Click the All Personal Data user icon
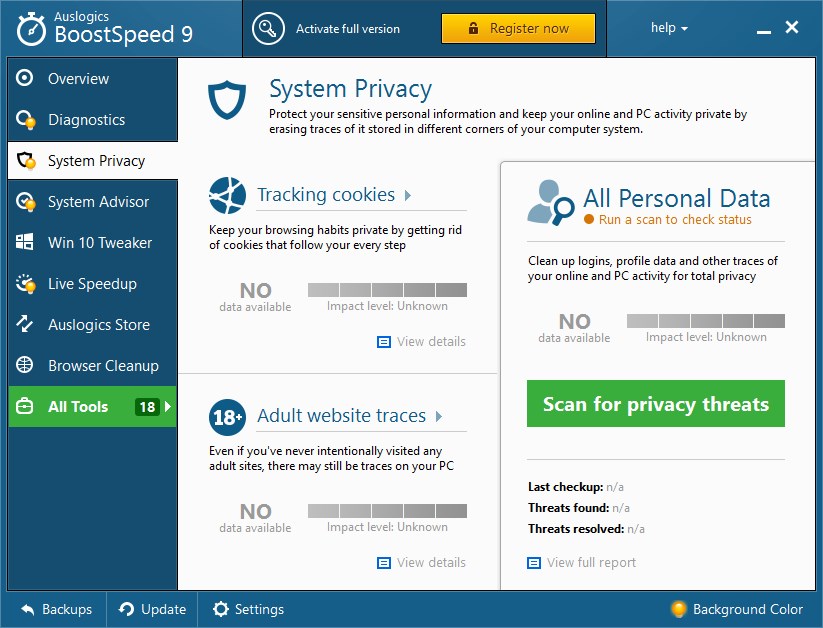823x628 pixels. (551, 203)
